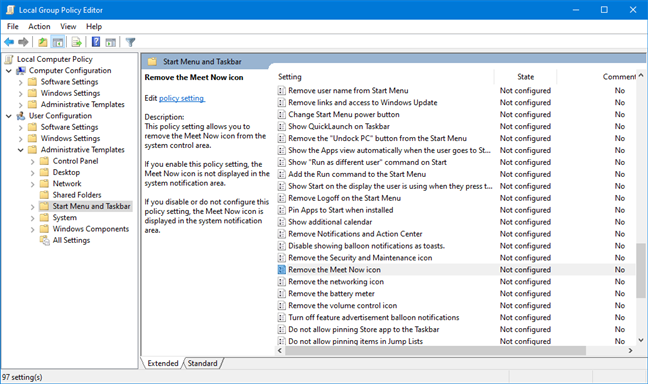
Task: Select Start Menu and Taskbar tree item
Action: click(91, 206)
